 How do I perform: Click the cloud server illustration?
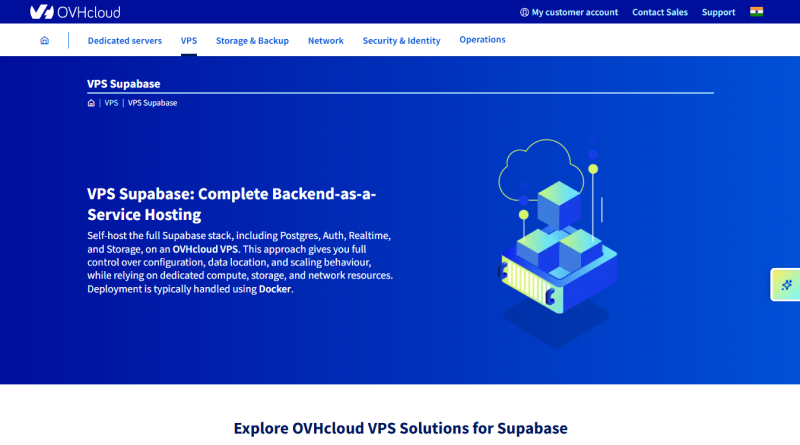558,242
